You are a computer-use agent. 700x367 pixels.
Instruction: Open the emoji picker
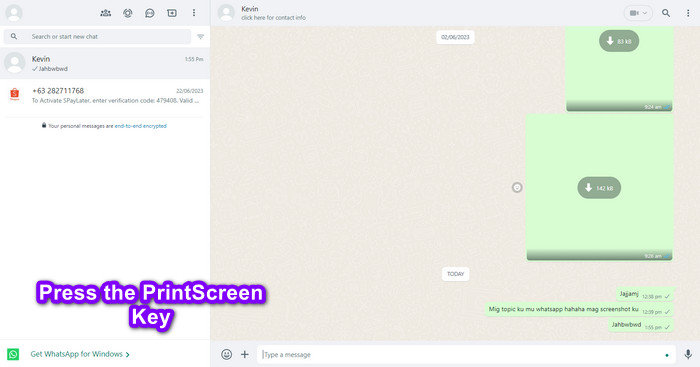click(226, 354)
